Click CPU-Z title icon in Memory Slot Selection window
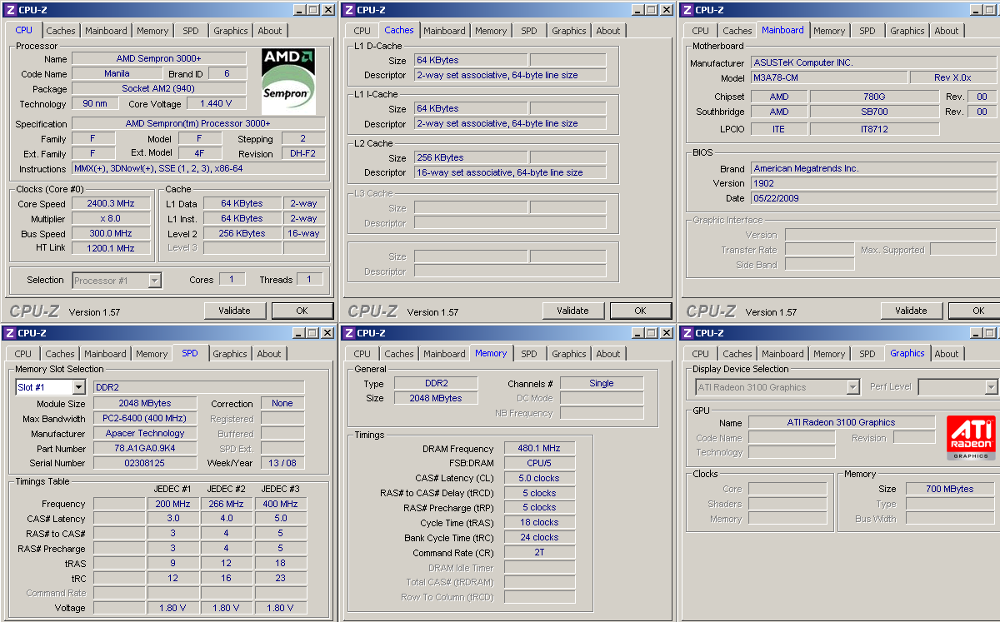This screenshot has height=622, width=1000. point(10,332)
